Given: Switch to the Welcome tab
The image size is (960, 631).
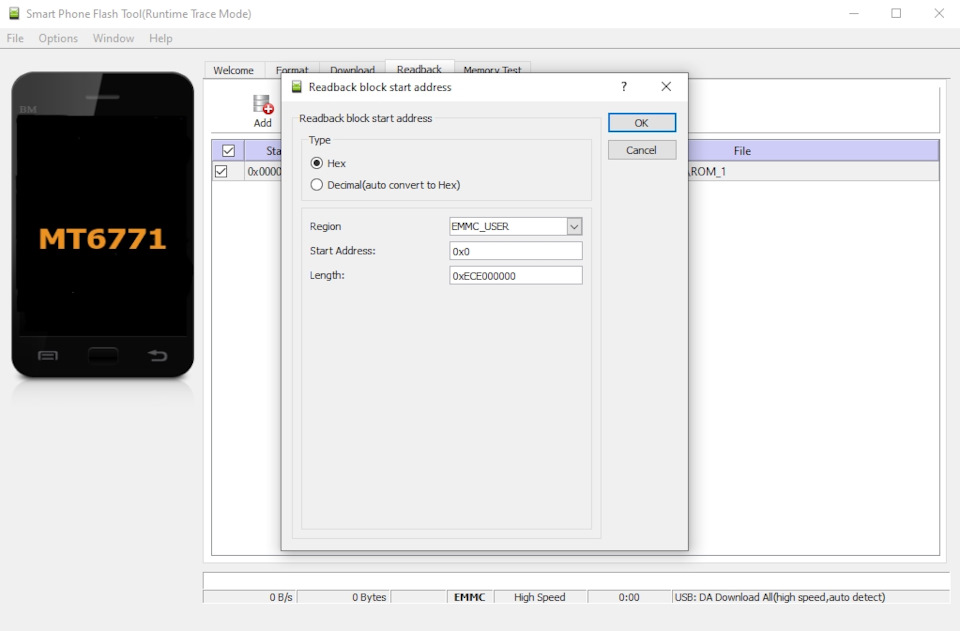Looking at the screenshot, I should click(233, 70).
